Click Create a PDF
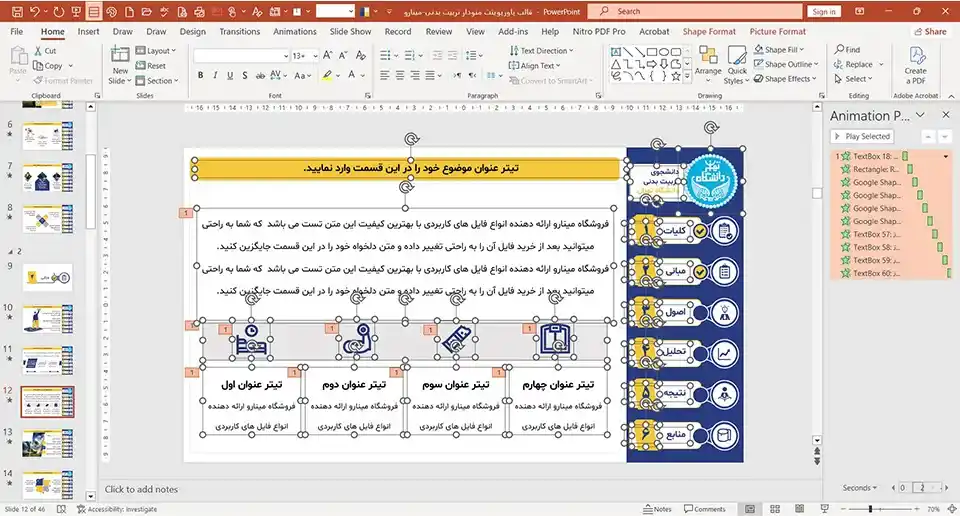 click(x=915, y=65)
